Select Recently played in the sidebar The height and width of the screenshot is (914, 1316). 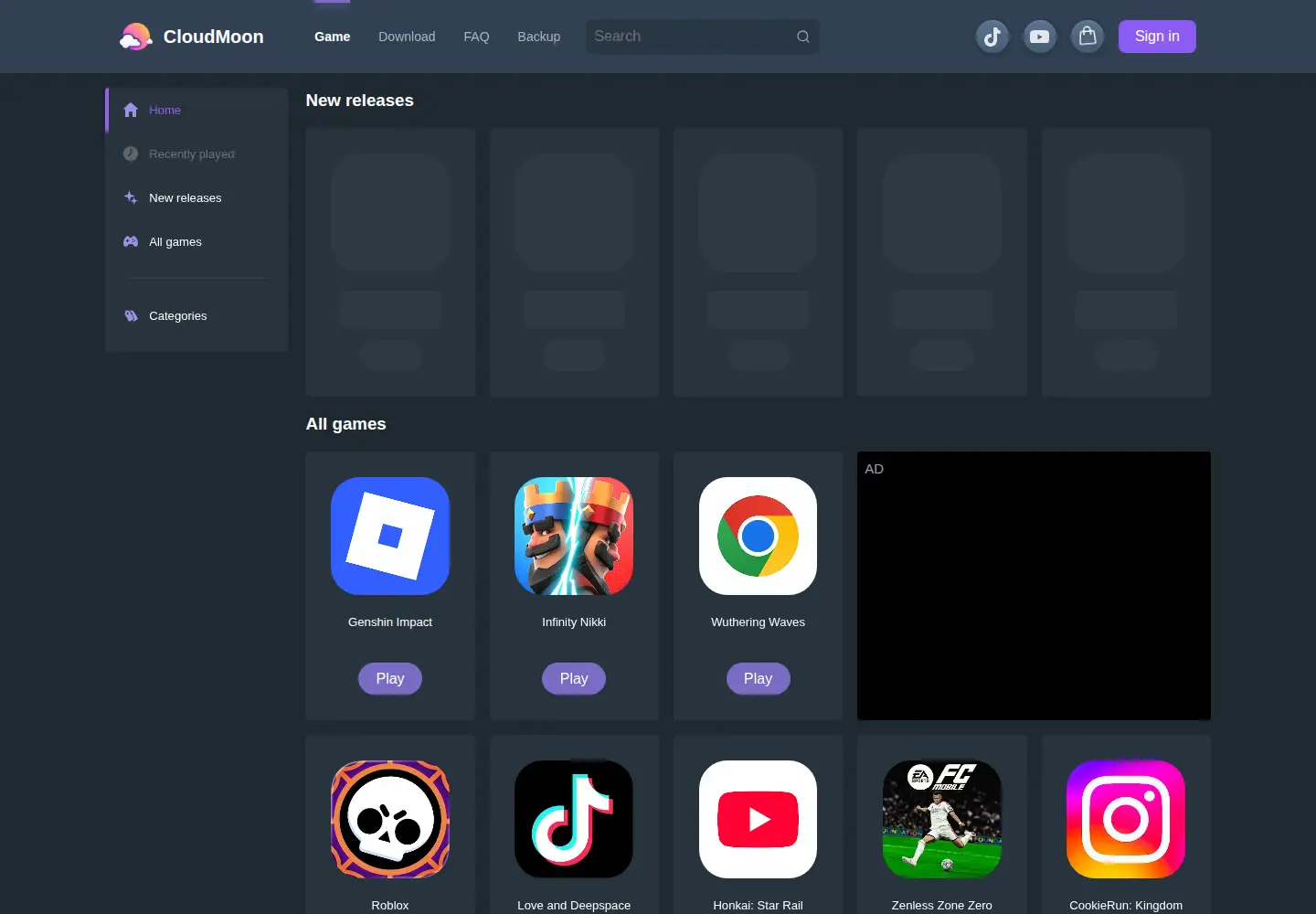[x=196, y=154]
